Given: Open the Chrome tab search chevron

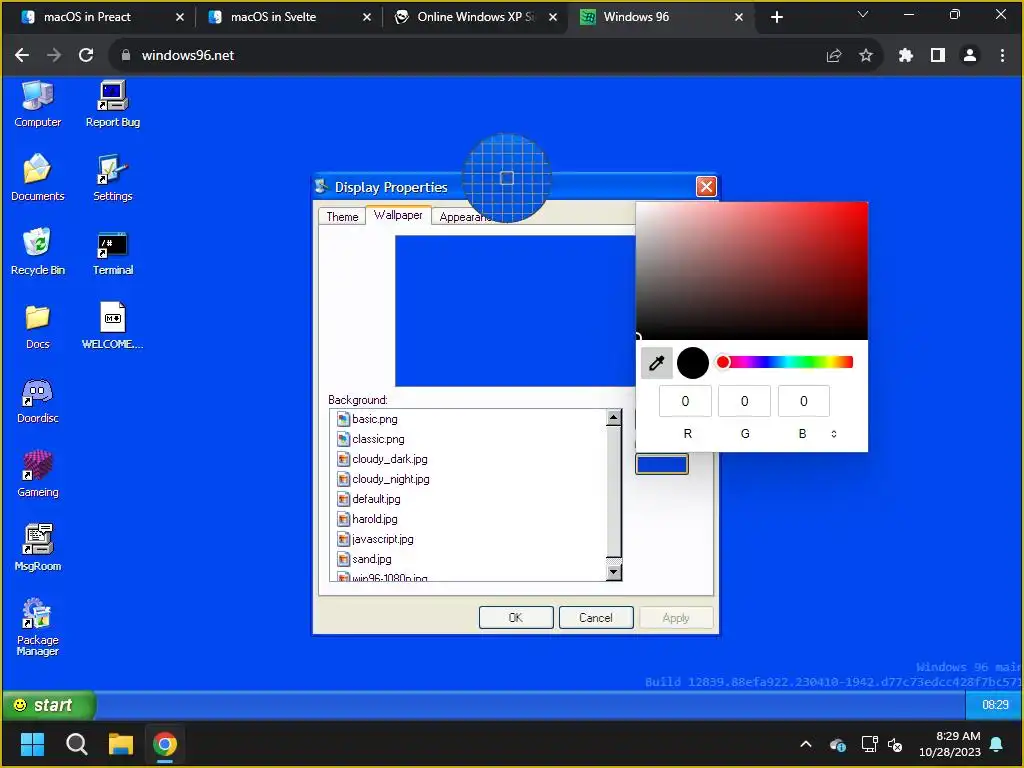Looking at the screenshot, I should pos(863,14).
